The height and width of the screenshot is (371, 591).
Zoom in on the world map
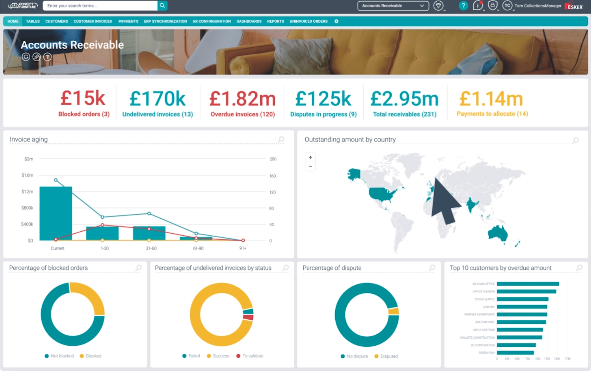tap(310, 157)
